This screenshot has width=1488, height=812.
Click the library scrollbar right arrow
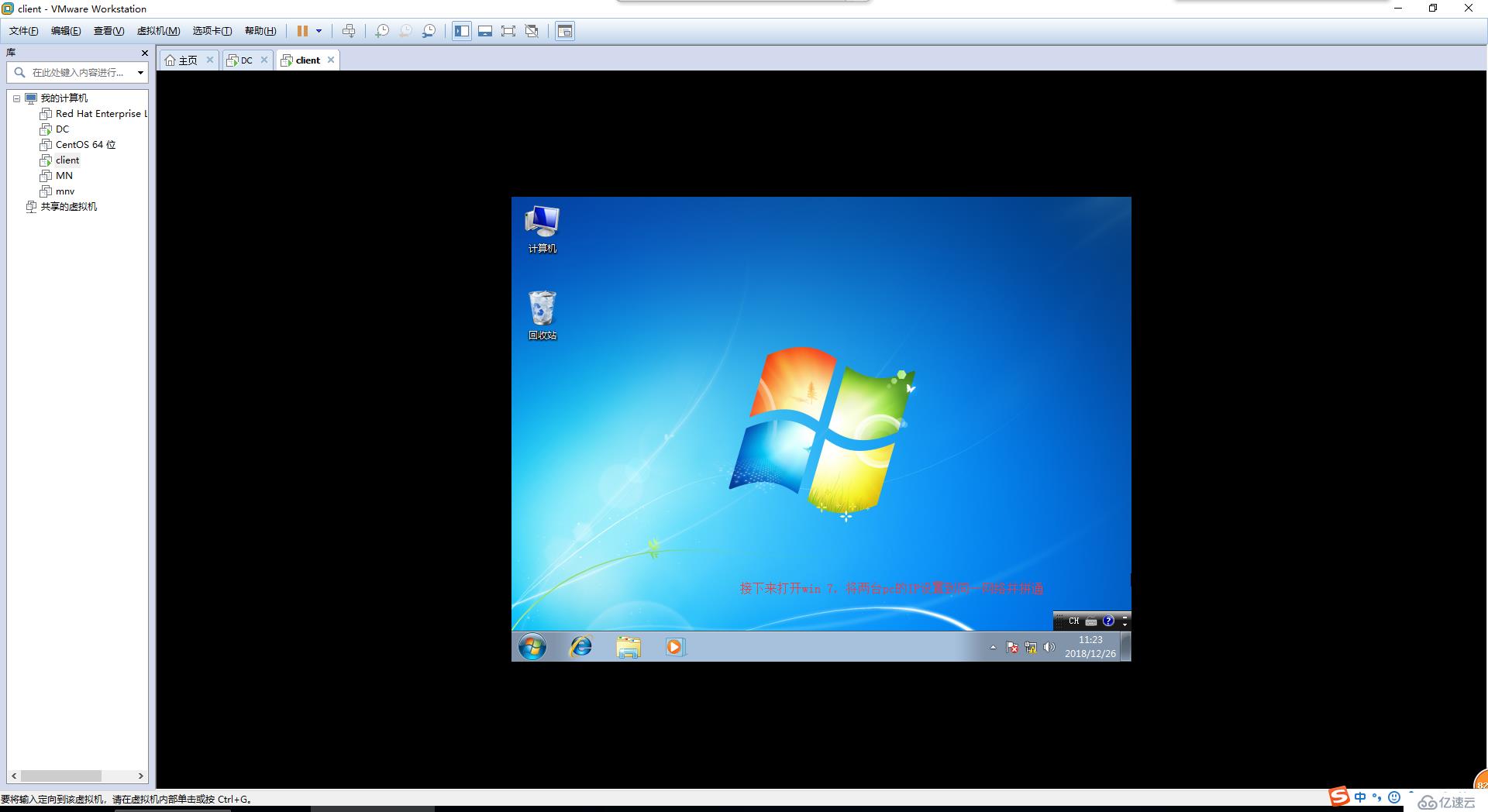[x=140, y=776]
